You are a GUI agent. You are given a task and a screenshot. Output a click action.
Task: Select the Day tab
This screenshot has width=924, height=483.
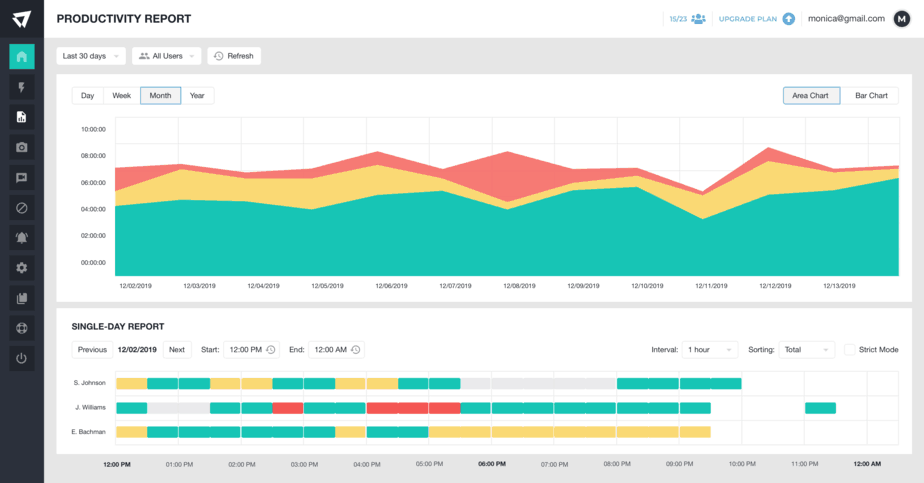(88, 95)
